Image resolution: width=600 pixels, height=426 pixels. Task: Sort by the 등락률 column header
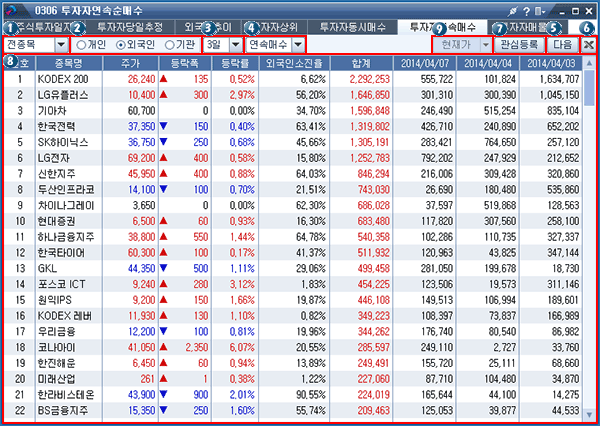[x=235, y=63]
